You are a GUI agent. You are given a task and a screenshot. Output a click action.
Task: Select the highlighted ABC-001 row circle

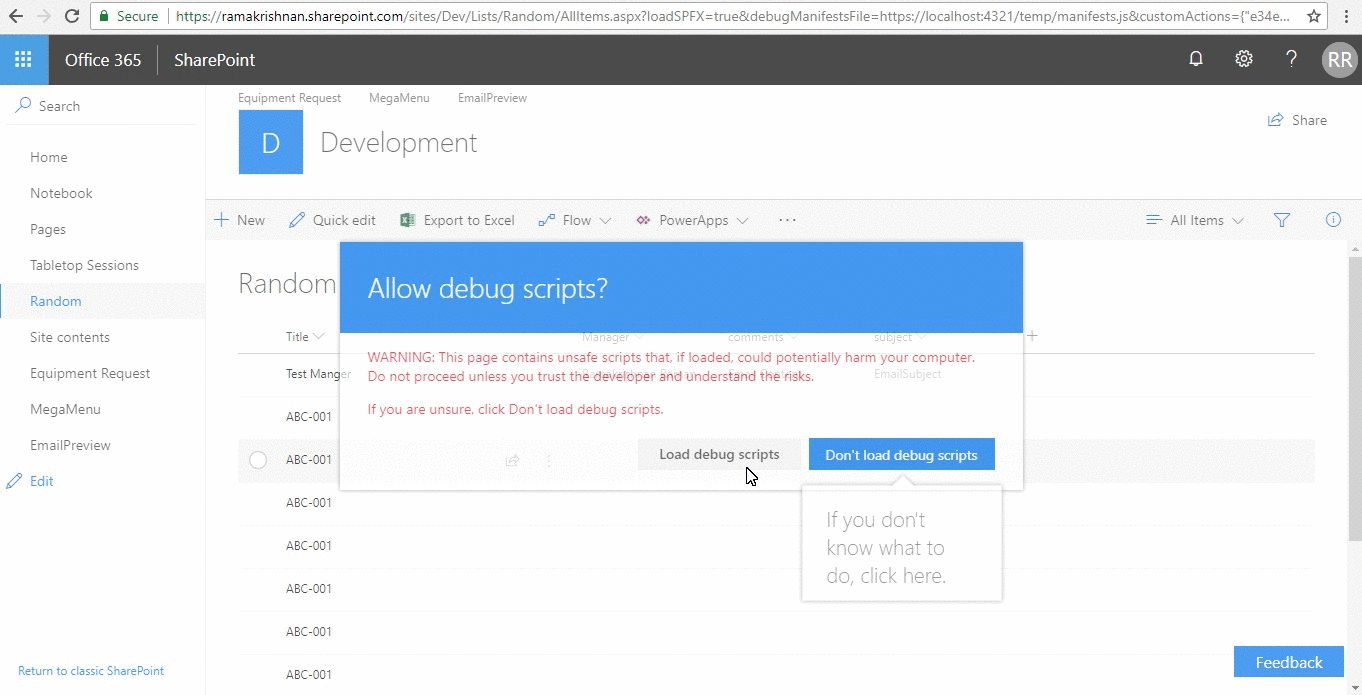click(x=258, y=460)
